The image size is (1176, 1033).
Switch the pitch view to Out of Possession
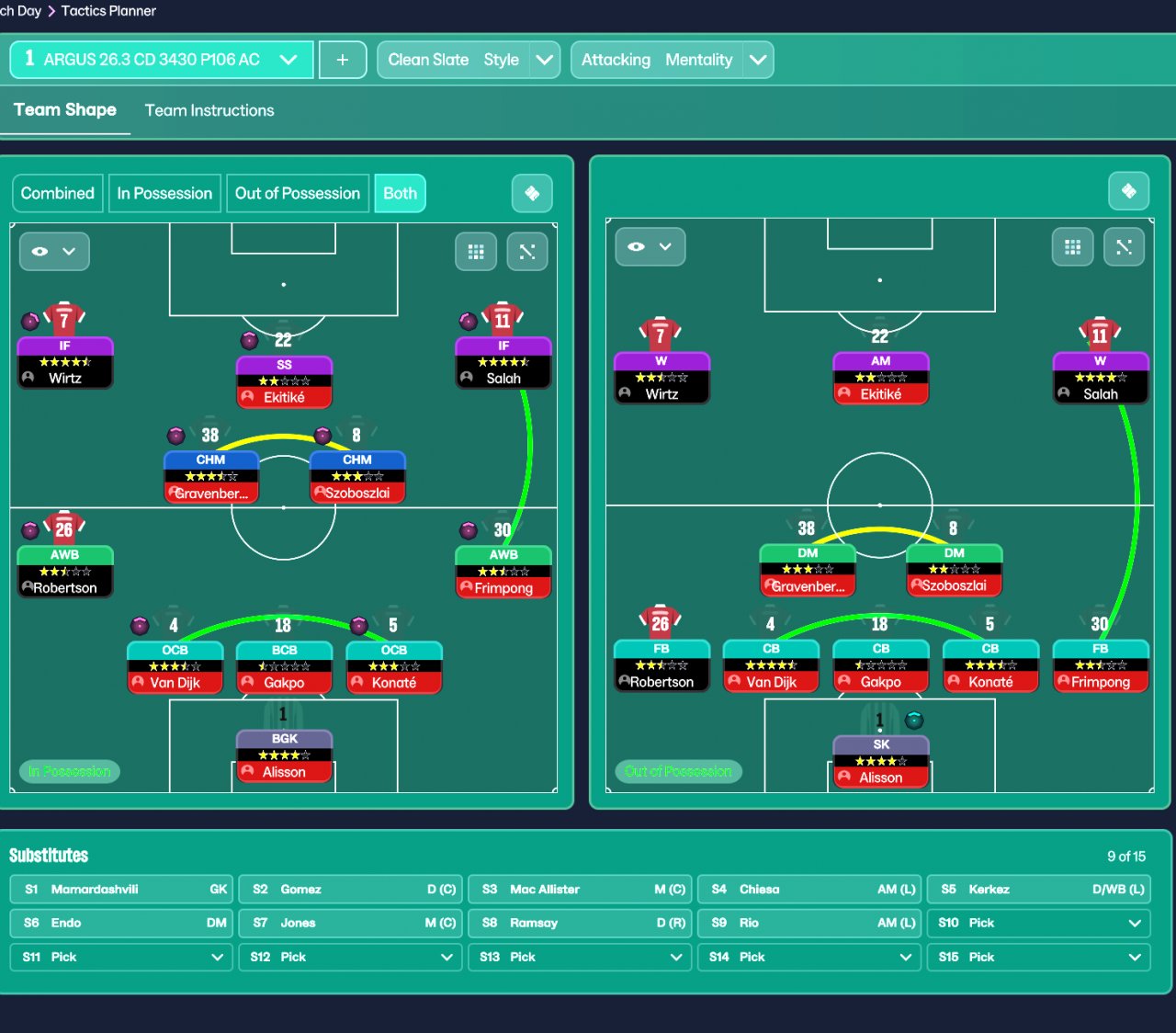298,193
